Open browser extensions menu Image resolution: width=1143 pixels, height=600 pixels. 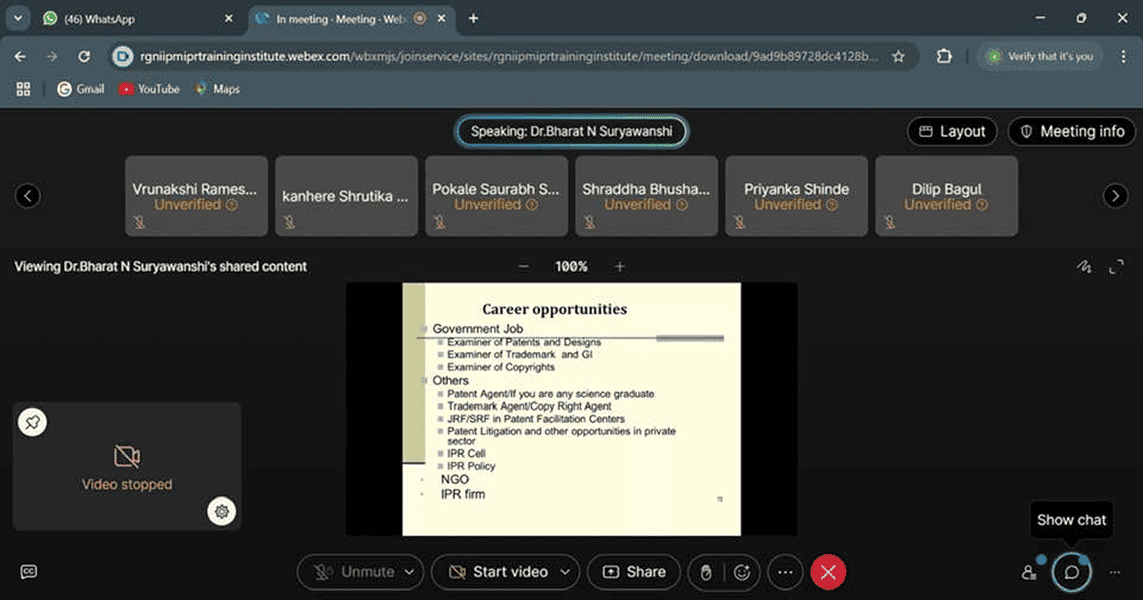(944, 56)
